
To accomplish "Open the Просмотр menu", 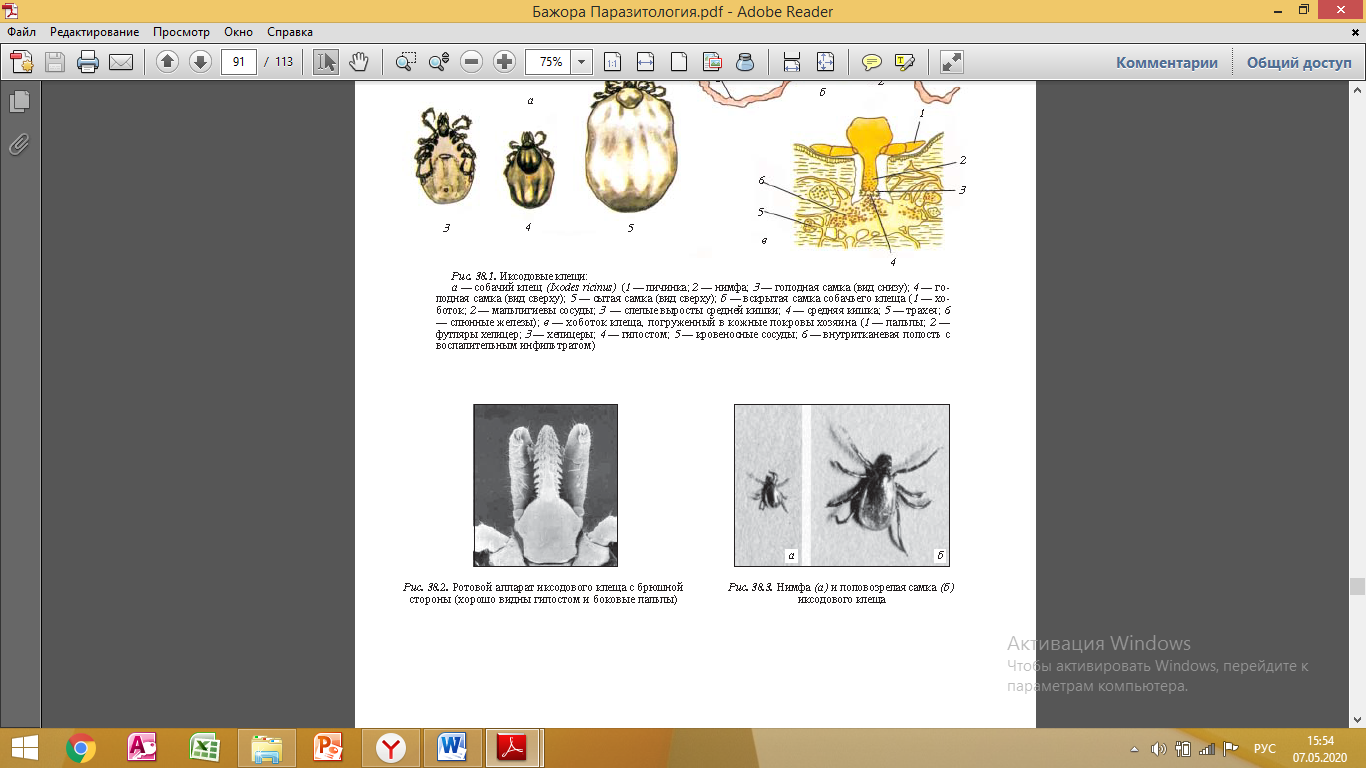I will tap(181, 32).
